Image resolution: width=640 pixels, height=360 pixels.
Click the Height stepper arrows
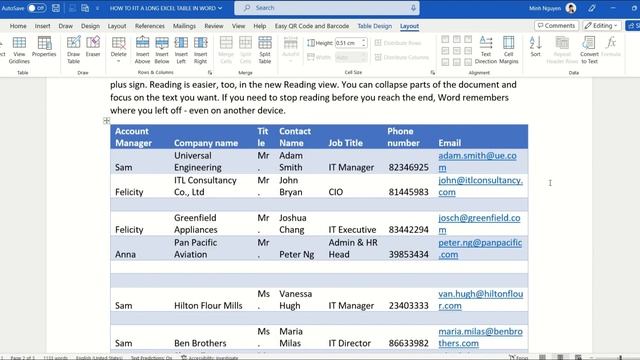tap(364, 43)
